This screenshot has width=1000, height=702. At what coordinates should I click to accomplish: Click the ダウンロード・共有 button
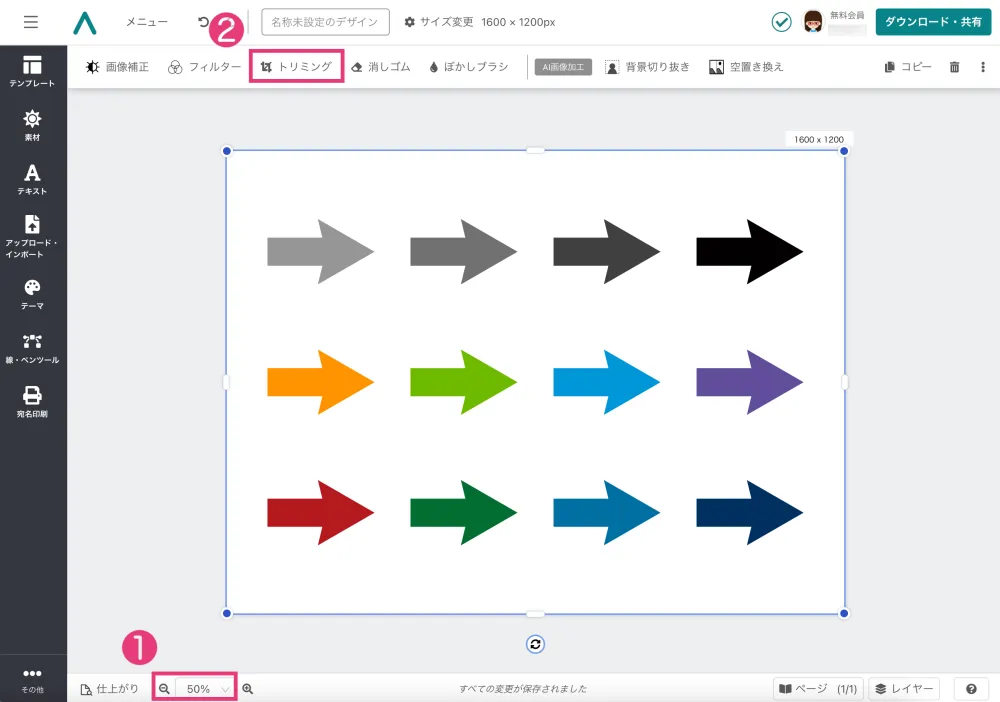click(x=932, y=20)
